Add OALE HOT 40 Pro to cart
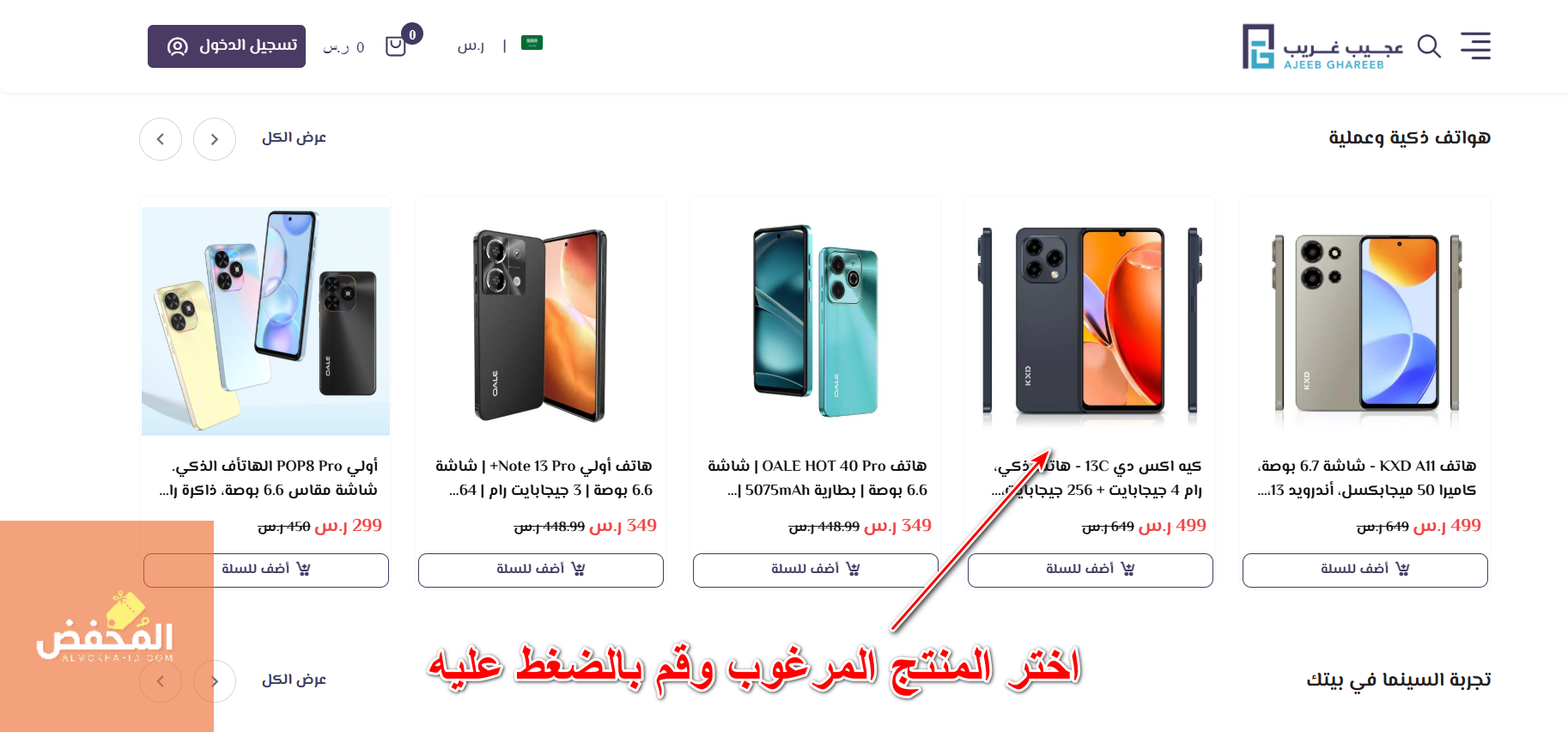 (x=816, y=570)
